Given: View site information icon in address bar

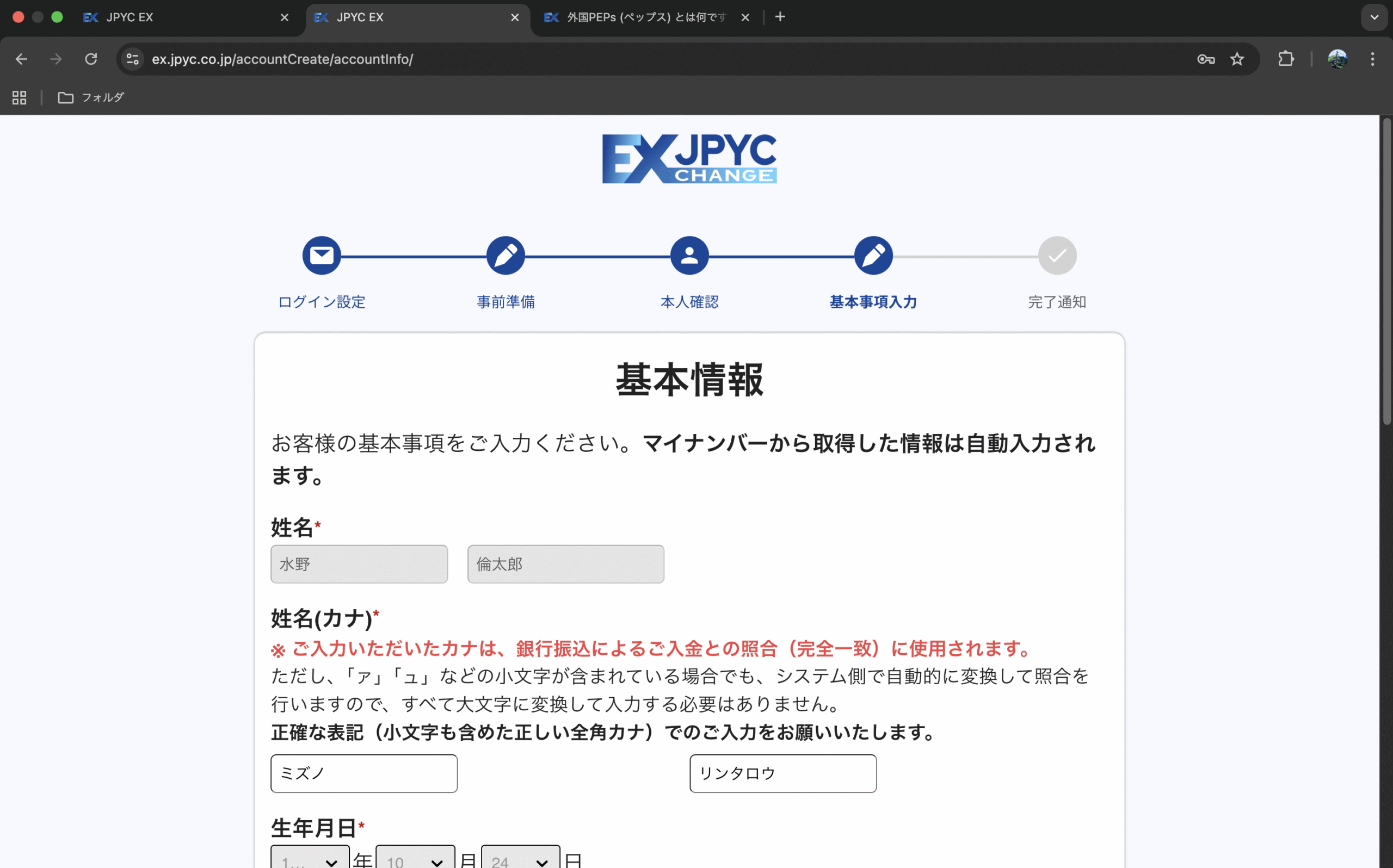Looking at the screenshot, I should click(133, 59).
